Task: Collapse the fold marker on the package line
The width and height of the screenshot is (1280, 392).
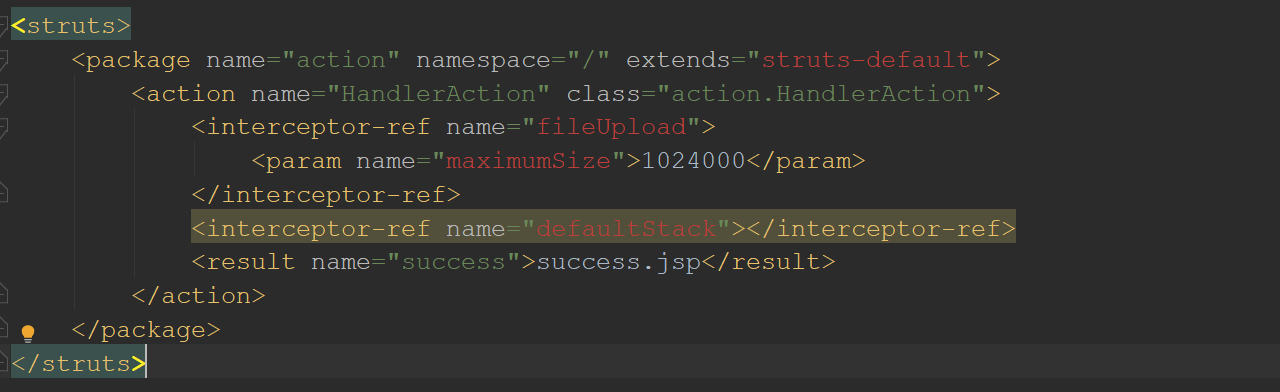Action: click(3, 60)
